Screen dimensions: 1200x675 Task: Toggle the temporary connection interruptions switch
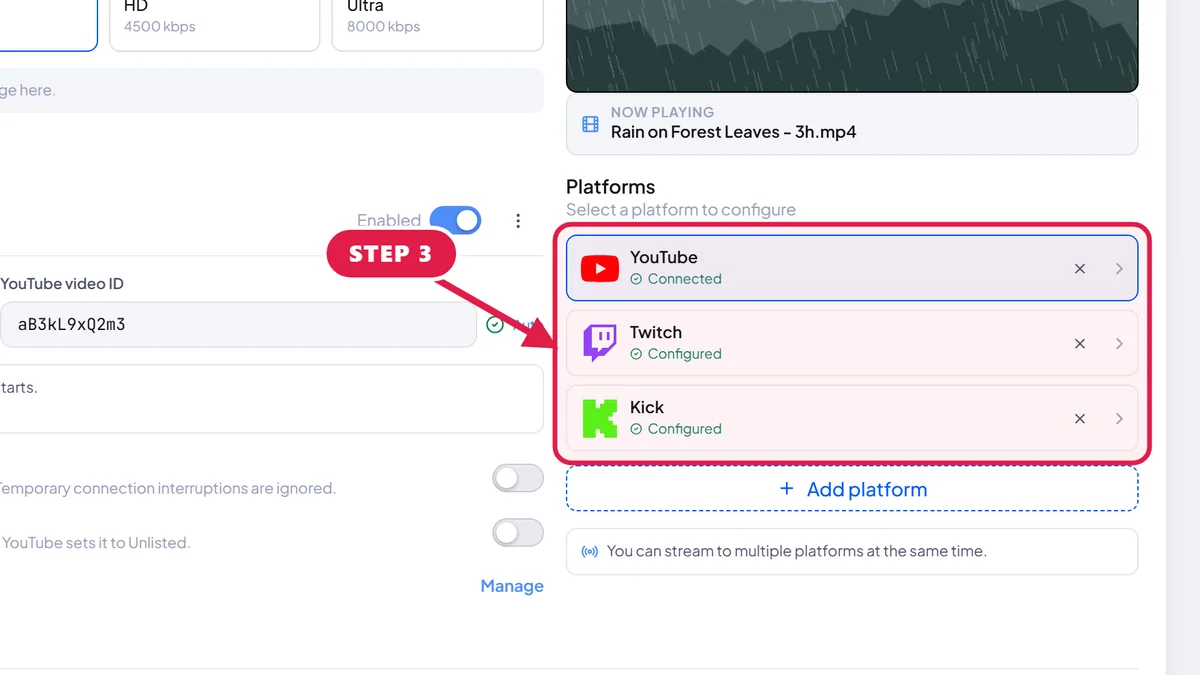pos(518,478)
